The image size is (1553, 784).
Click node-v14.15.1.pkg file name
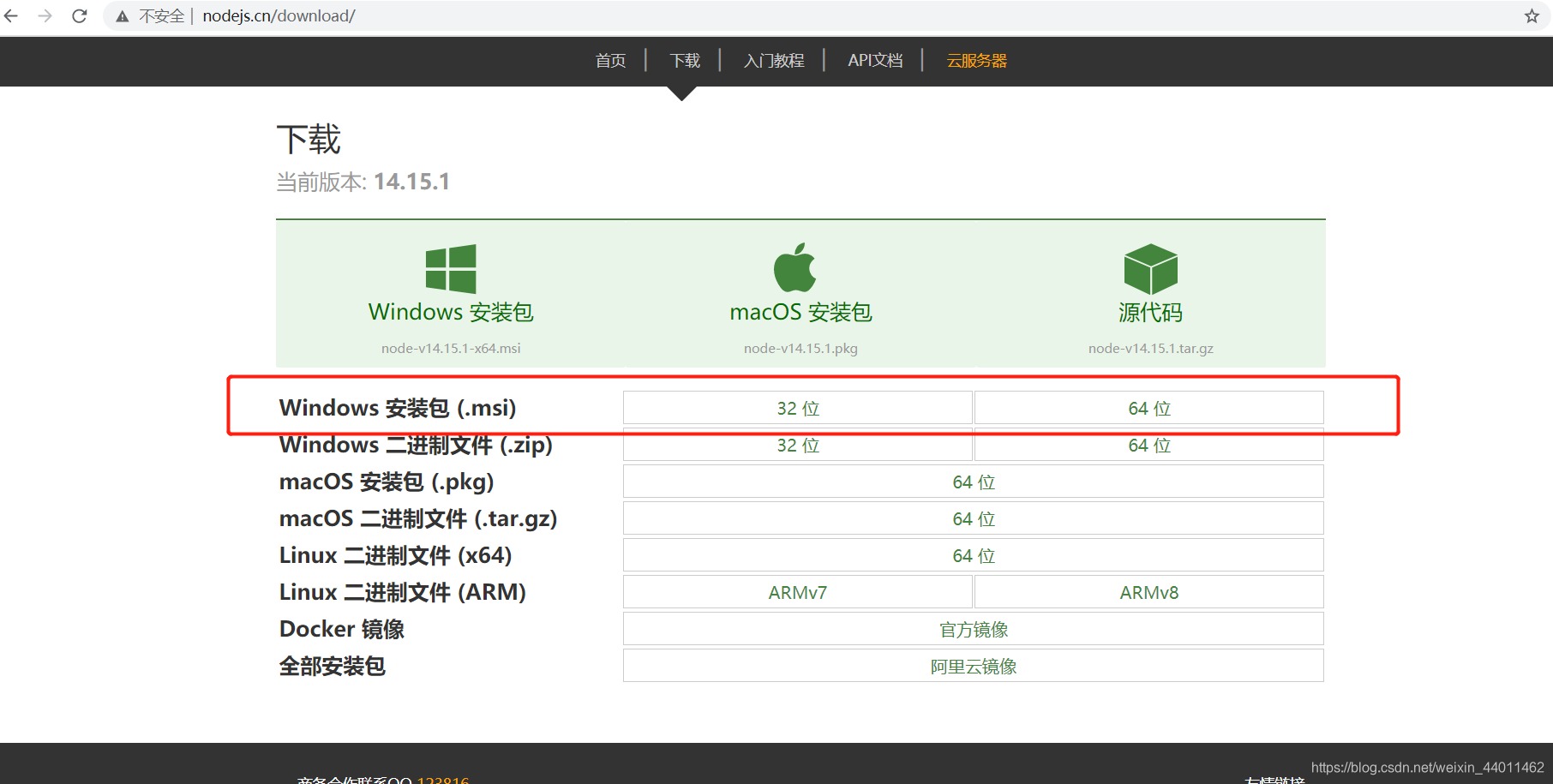800,349
